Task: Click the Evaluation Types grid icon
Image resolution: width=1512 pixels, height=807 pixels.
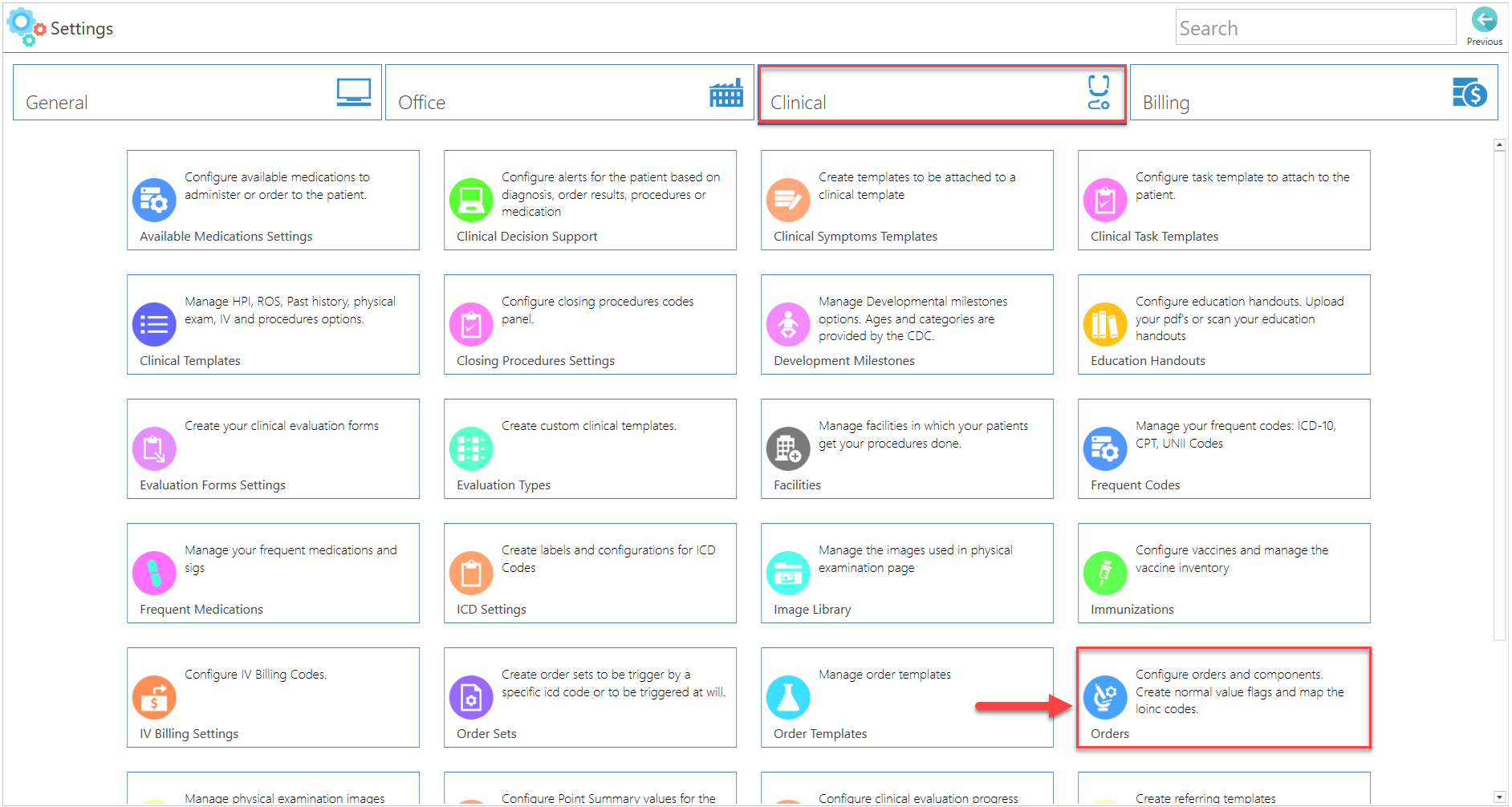Action: 471,448
